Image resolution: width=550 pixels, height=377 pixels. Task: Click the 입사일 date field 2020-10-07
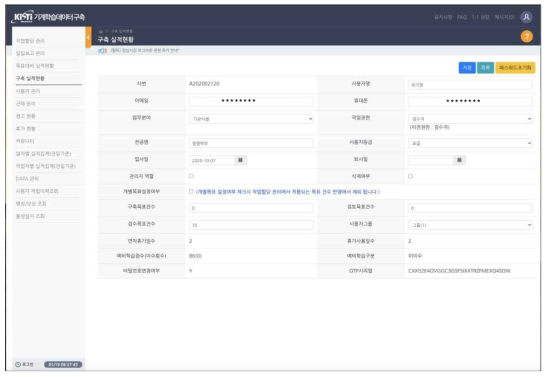212,161
